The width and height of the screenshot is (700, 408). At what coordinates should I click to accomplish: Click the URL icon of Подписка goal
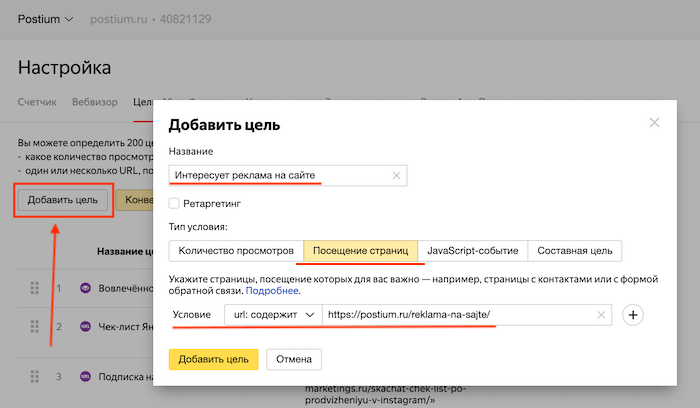click(x=85, y=377)
